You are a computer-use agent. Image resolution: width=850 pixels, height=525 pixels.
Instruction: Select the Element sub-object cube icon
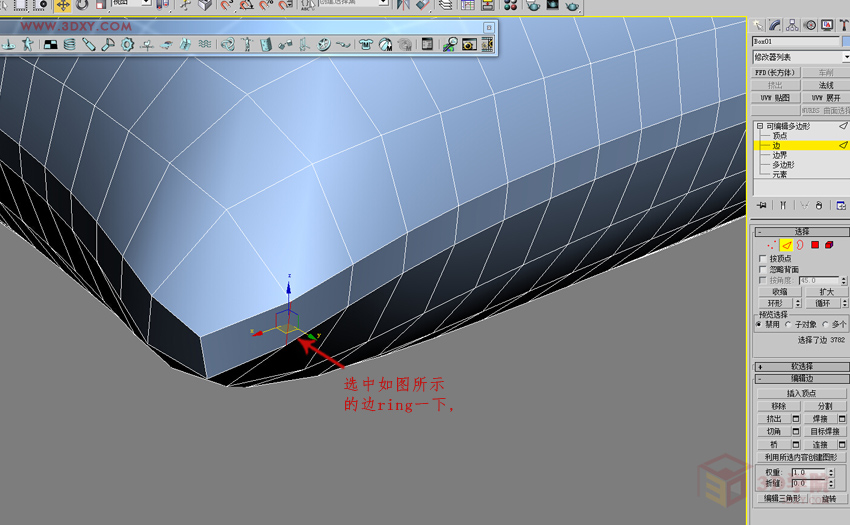(x=830, y=245)
